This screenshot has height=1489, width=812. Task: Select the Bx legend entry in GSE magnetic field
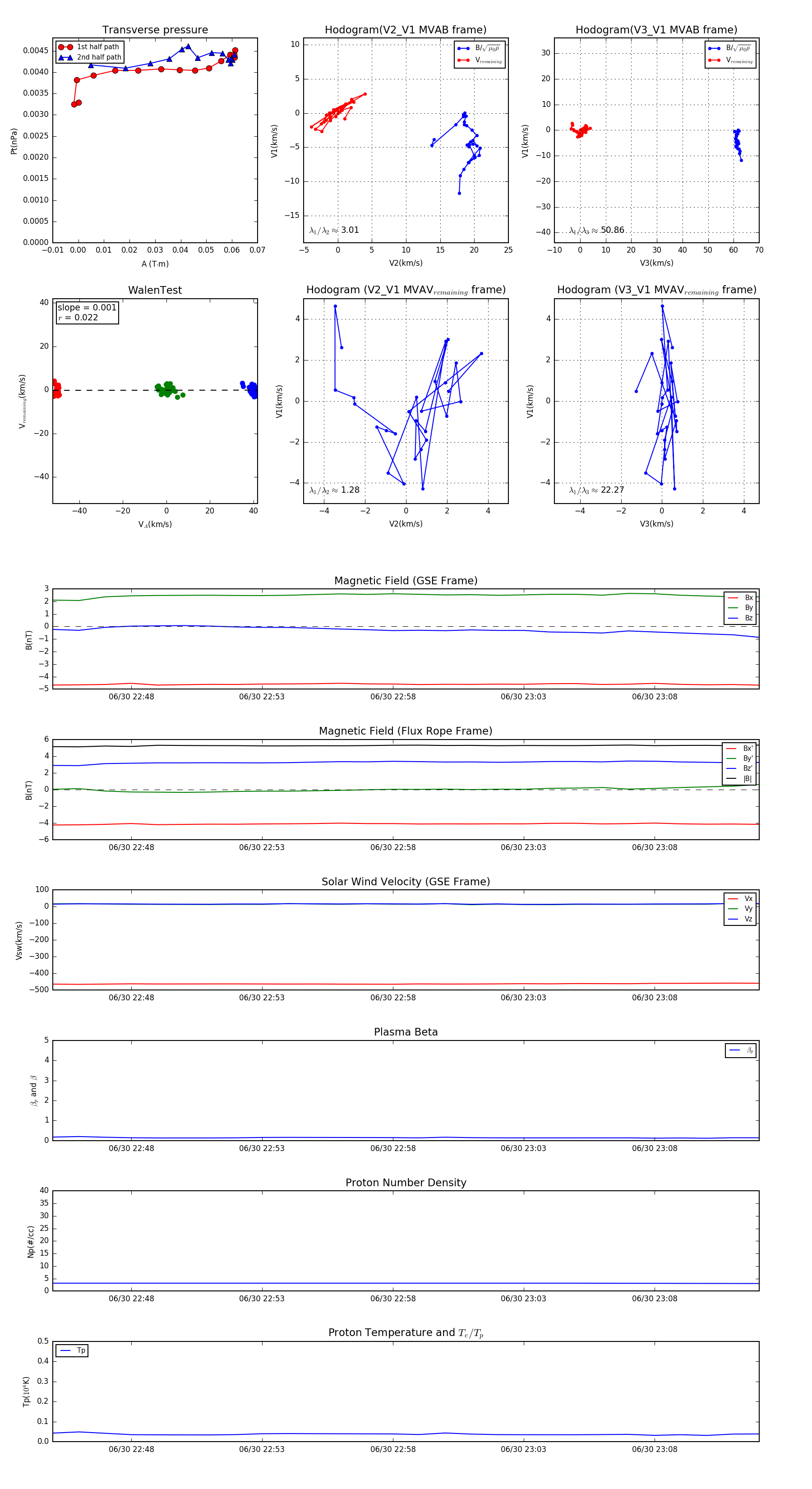740,598
